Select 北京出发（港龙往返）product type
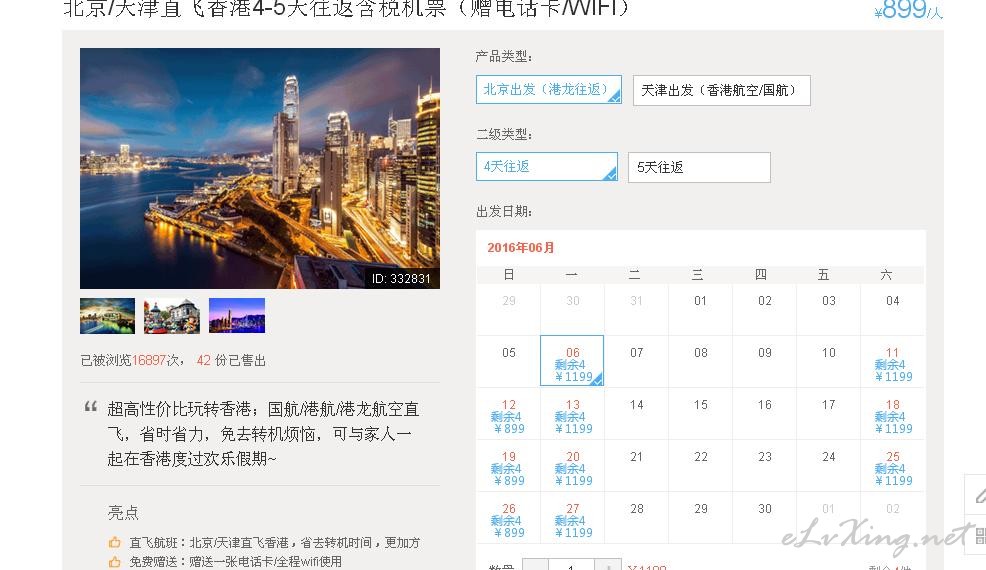Screen dimensions: 986x570 pyautogui.click(x=548, y=89)
